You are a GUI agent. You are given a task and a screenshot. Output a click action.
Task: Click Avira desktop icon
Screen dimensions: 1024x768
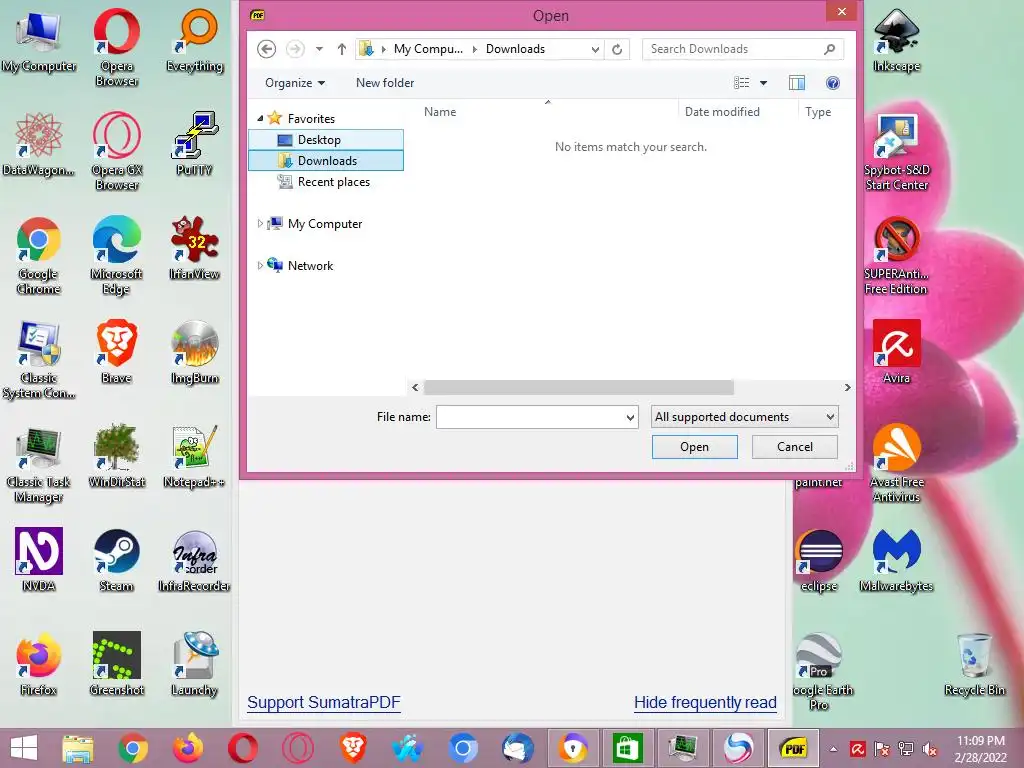[x=896, y=351]
